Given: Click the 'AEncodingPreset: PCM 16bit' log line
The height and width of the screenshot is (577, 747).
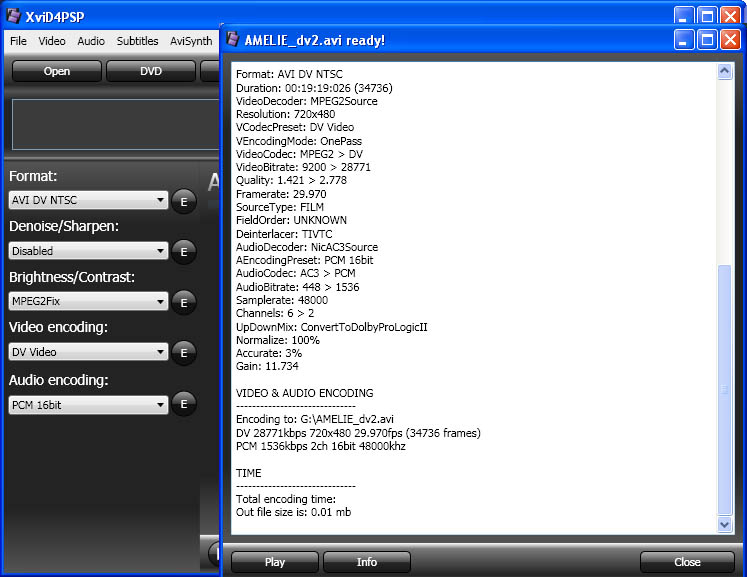Looking at the screenshot, I should point(304,260).
